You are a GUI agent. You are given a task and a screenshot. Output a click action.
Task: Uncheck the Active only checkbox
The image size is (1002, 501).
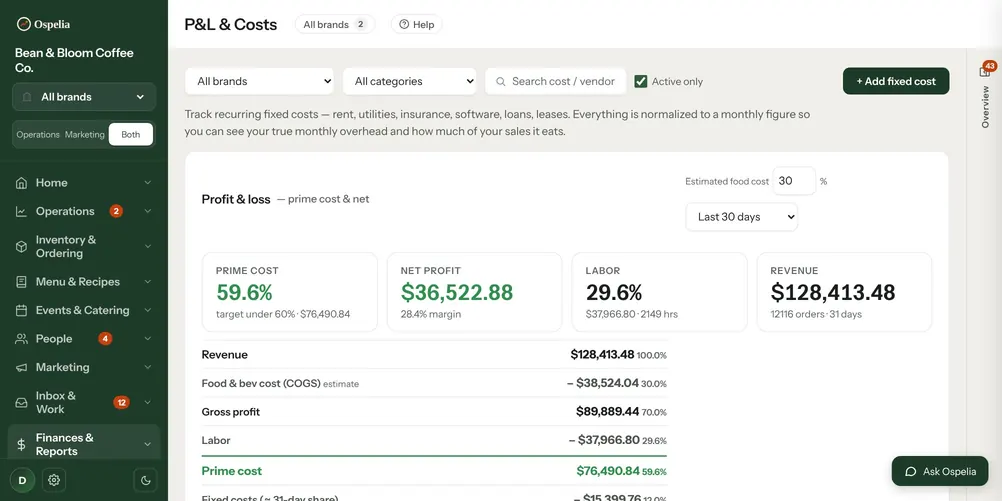point(640,81)
